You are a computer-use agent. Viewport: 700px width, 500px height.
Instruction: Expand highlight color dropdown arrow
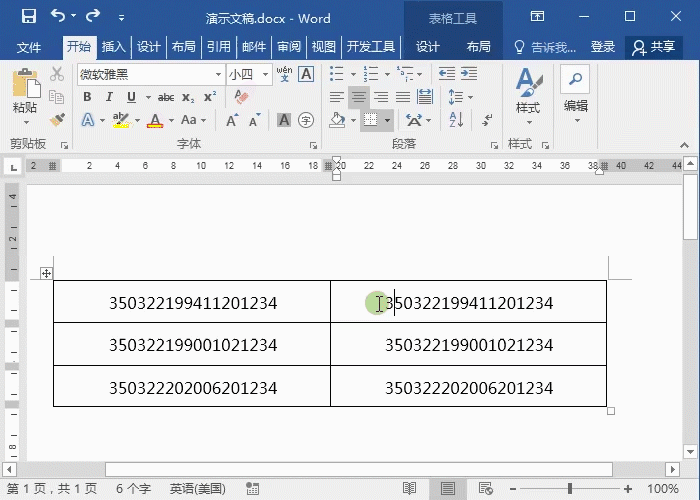(137, 121)
